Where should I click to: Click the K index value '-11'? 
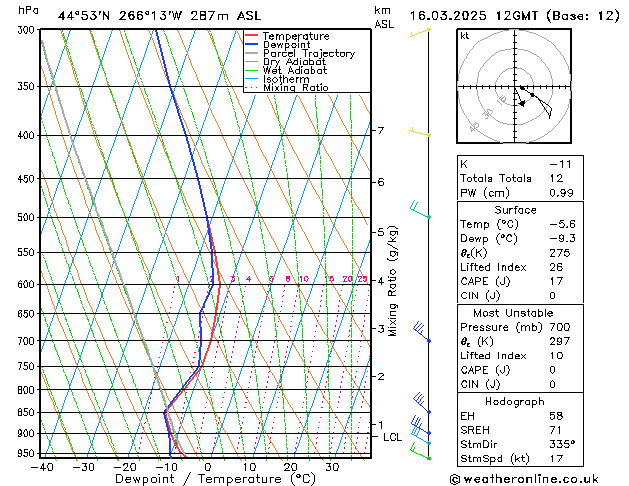point(560,164)
